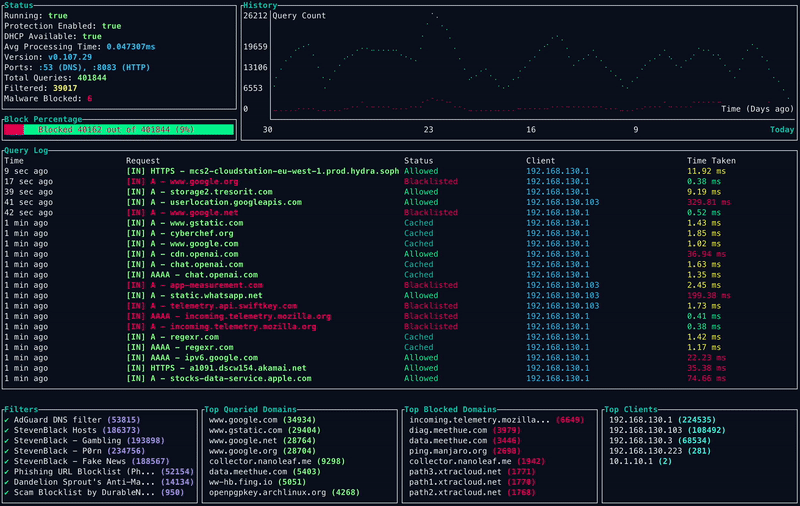Select ping.manjaro.org in Top Blocked Domains
This screenshot has height=506, width=800.
465,451
